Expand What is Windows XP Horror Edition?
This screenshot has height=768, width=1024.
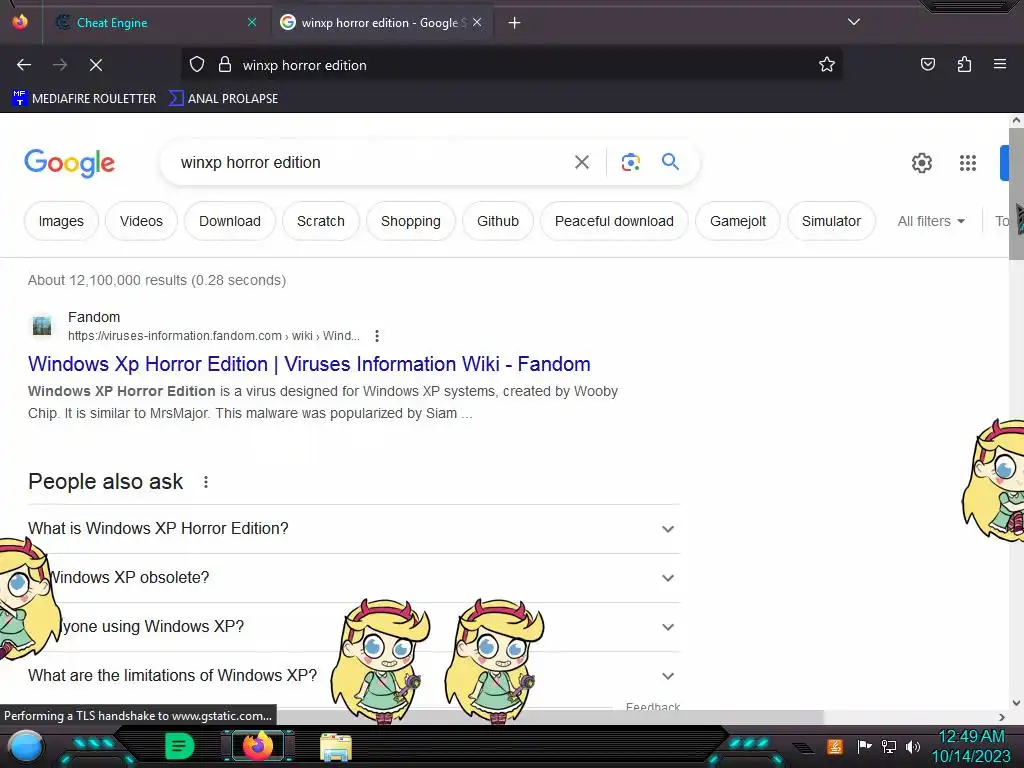click(x=353, y=528)
